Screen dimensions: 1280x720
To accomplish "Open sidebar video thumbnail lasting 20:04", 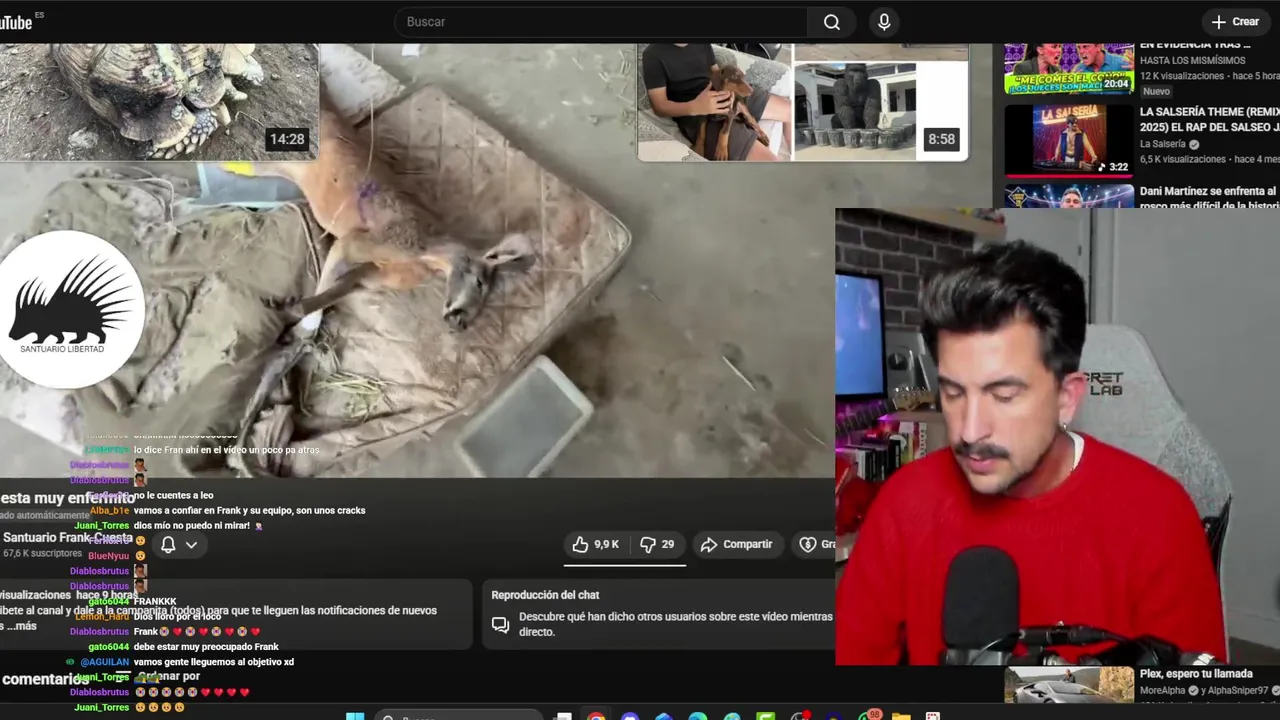I will 1069,69.
